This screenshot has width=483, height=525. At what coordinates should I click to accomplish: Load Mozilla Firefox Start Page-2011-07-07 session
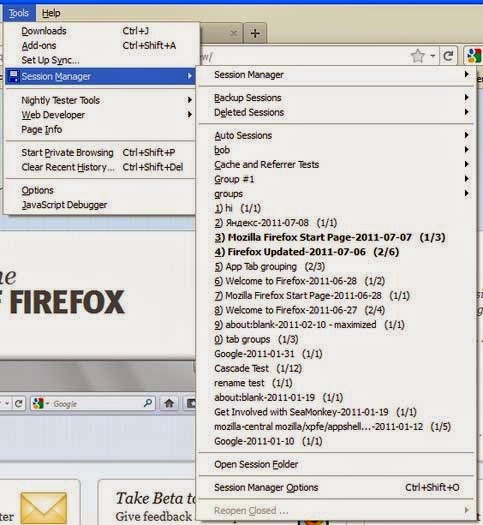tap(336, 237)
